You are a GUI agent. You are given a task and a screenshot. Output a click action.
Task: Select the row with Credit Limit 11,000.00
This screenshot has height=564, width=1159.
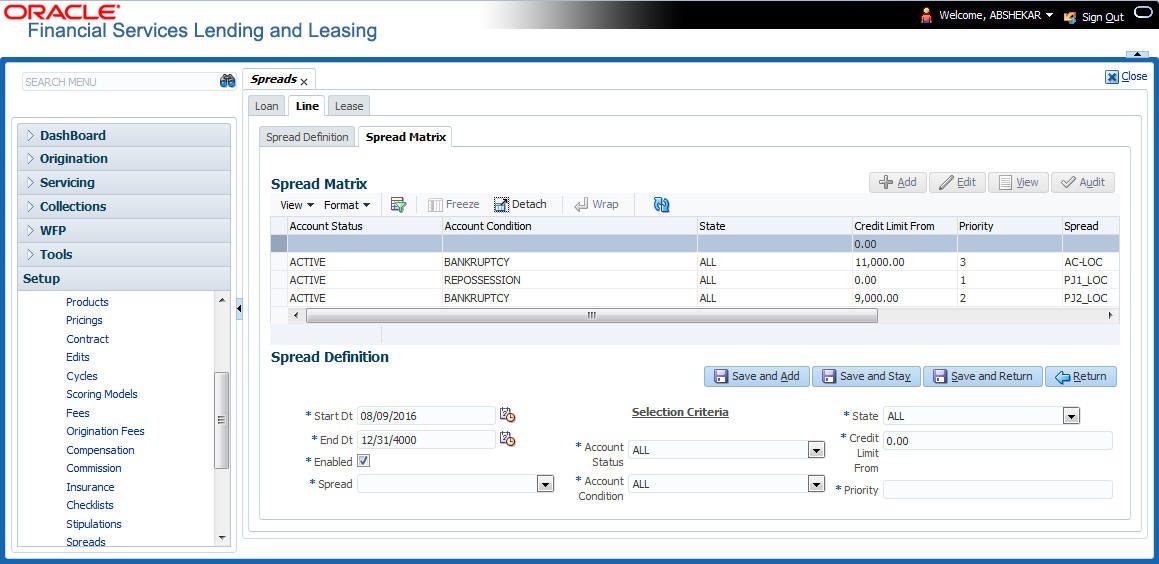(695, 262)
